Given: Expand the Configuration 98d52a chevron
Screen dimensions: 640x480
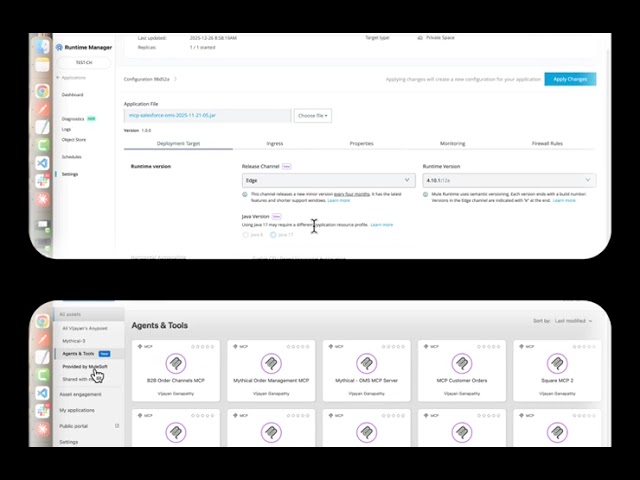Looking at the screenshot, I should pos(176,79).
